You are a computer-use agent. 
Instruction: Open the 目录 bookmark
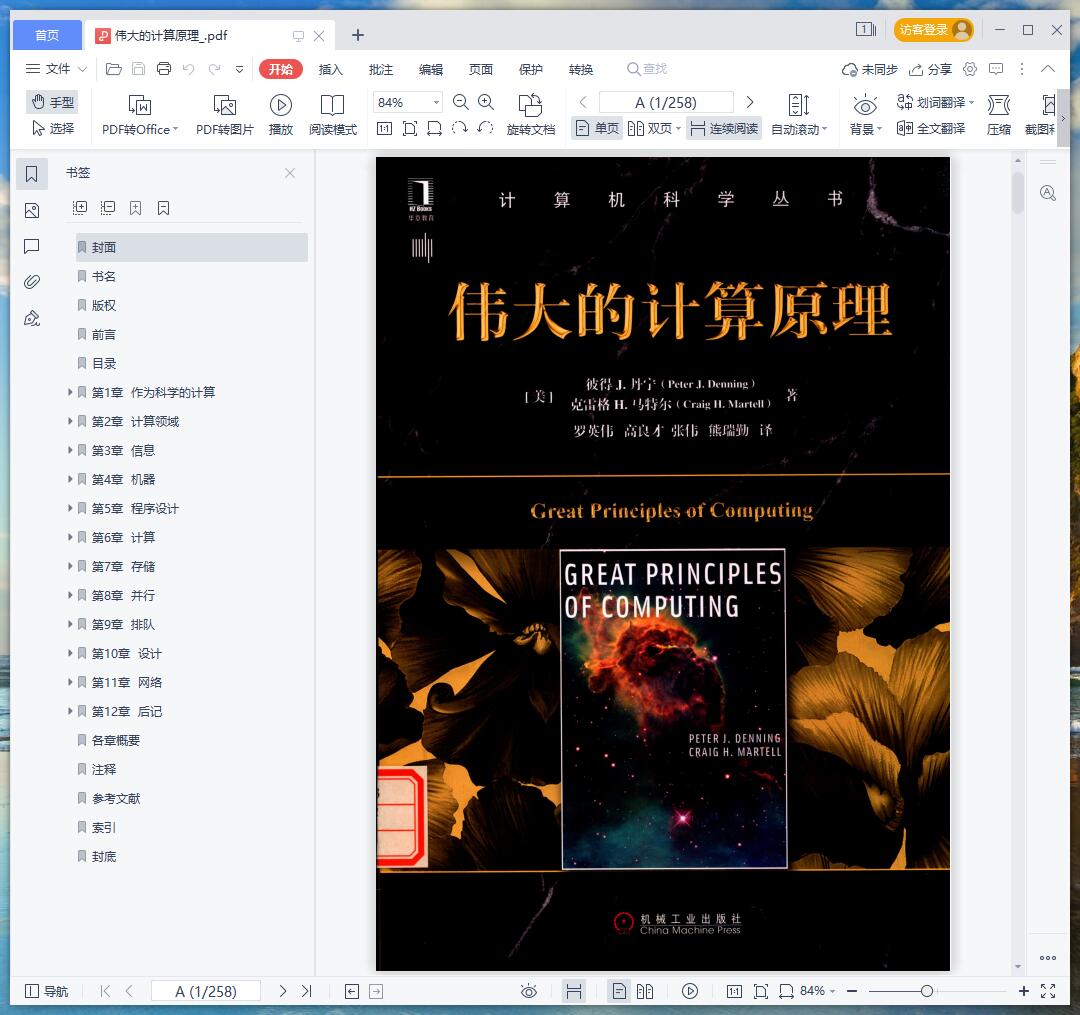104,364
